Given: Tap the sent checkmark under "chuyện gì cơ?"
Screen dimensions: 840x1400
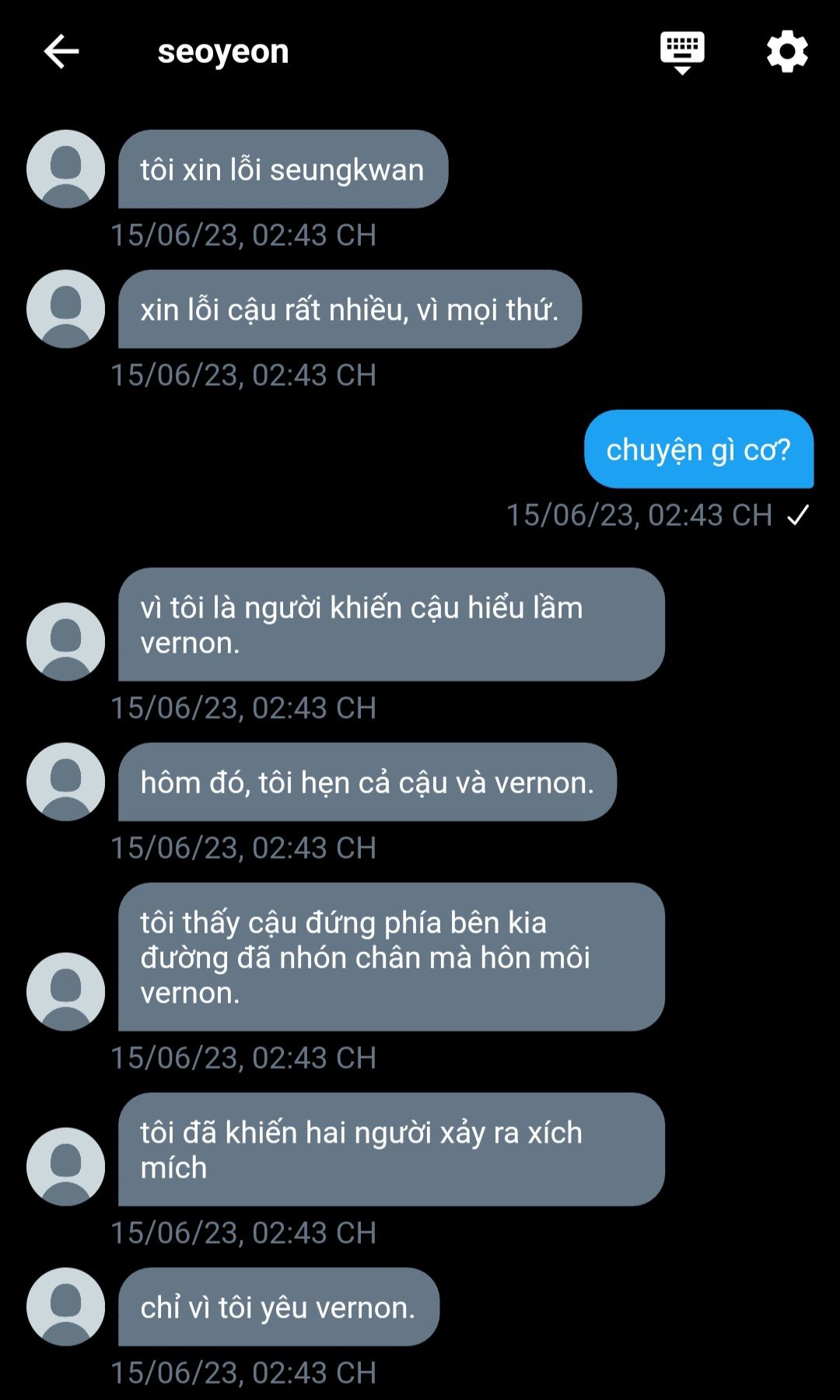Looking at the screenshot, I should point(798,515).
